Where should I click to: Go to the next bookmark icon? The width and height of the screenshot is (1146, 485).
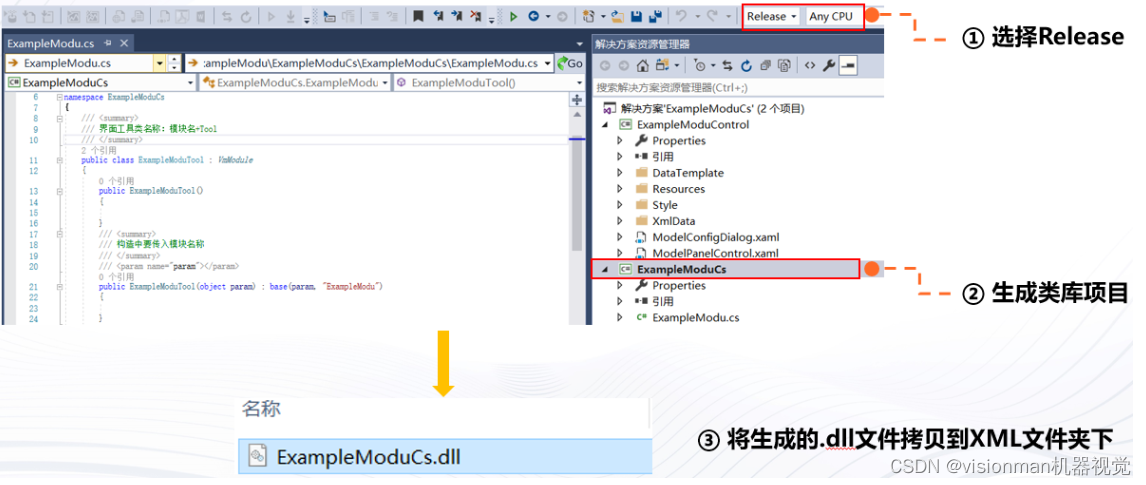[457, 16]
